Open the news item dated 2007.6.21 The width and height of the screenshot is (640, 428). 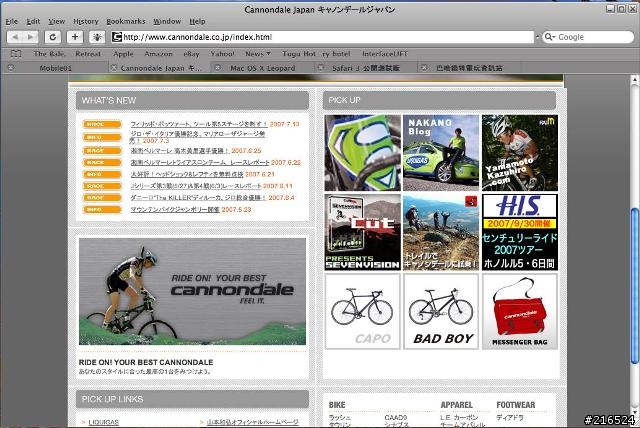click(x=187, y=174)
